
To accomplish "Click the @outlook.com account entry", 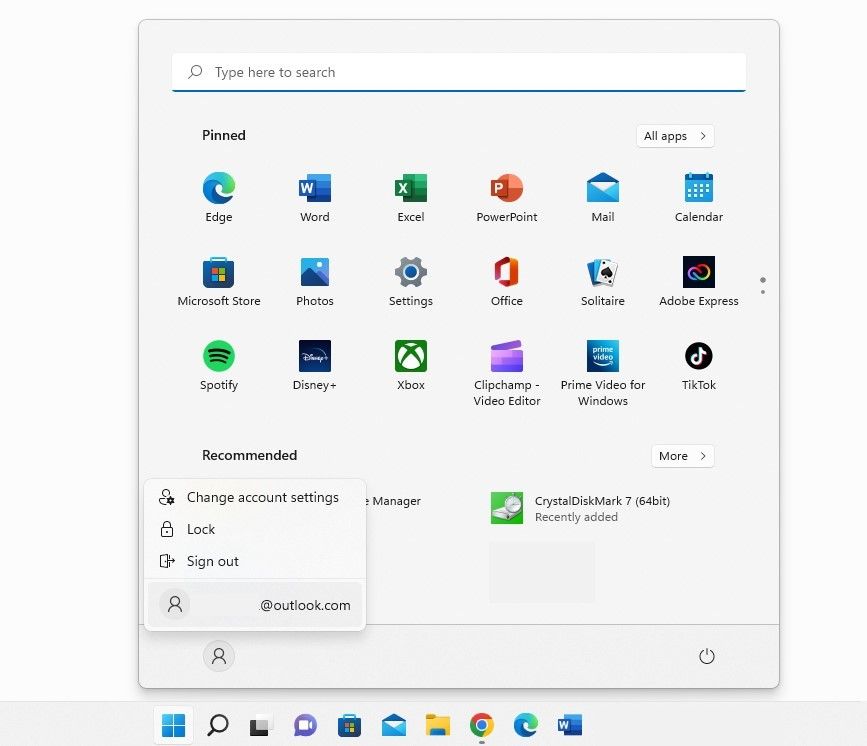I will click(x=255, y=604).
